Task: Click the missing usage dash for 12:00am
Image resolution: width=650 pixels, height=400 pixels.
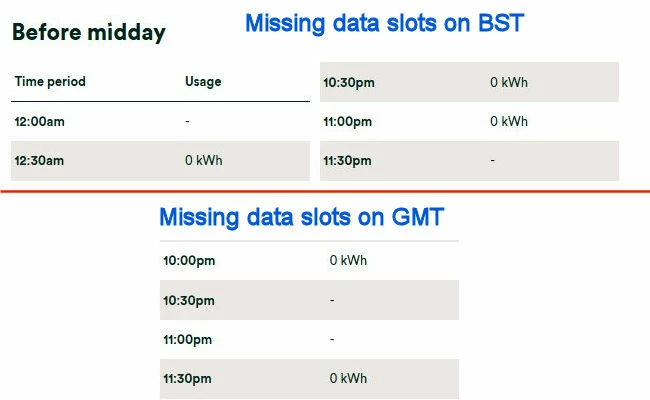Action: click(x=188, y=121)
